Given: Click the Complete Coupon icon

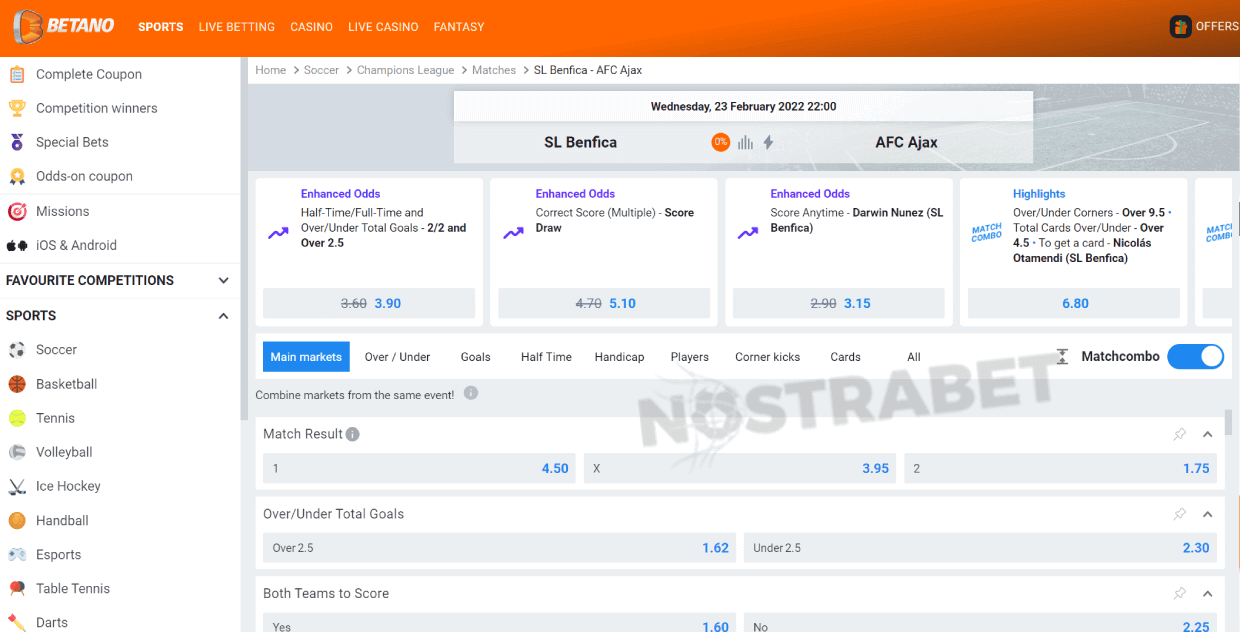Looking at the screenshot, I should point(17,74).
